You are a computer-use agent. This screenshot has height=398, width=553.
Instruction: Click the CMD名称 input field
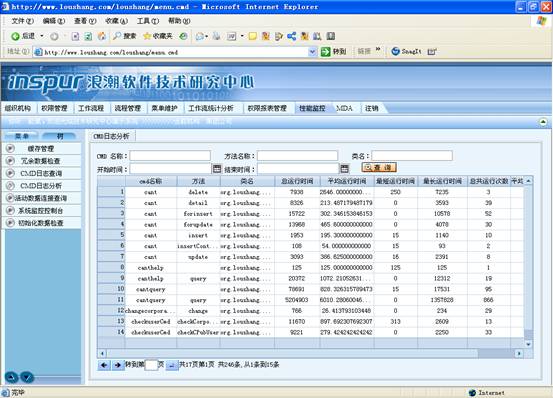point(170,156)
